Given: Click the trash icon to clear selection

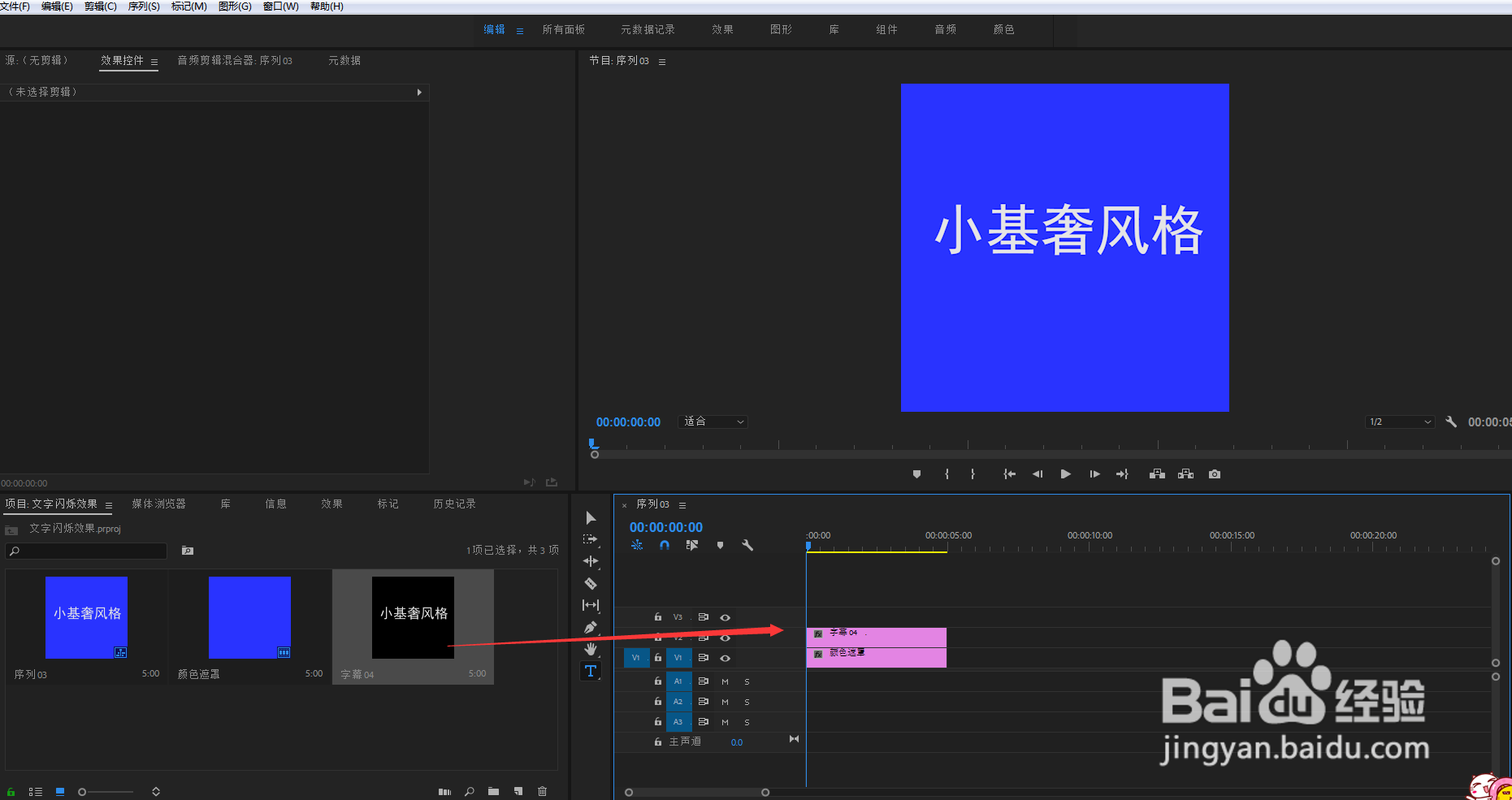Looking at the screenshot, I should point(543,792).
